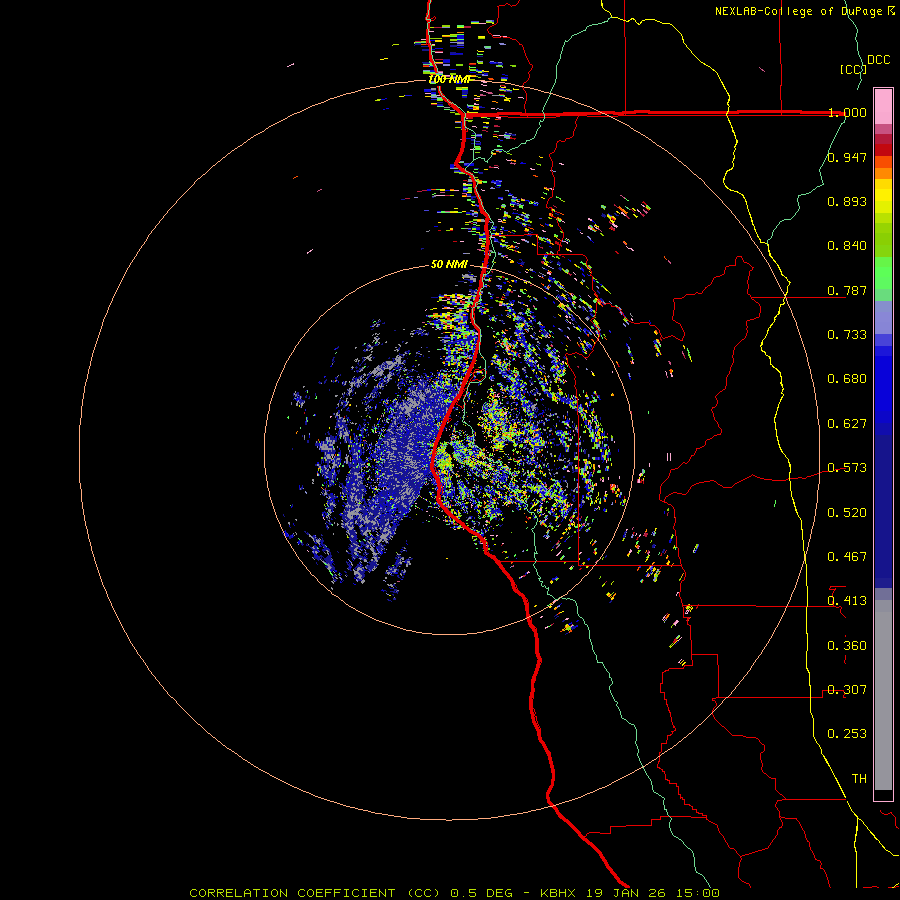Click the 0.413 color scale label
900x900 pixels.
(847, 601)
